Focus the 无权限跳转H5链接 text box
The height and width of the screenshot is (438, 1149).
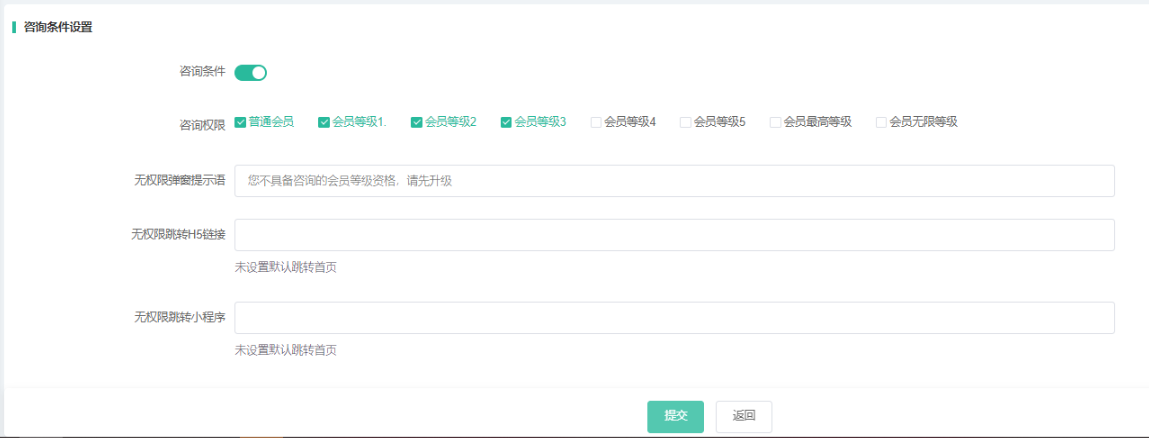(x=674, y=235)
